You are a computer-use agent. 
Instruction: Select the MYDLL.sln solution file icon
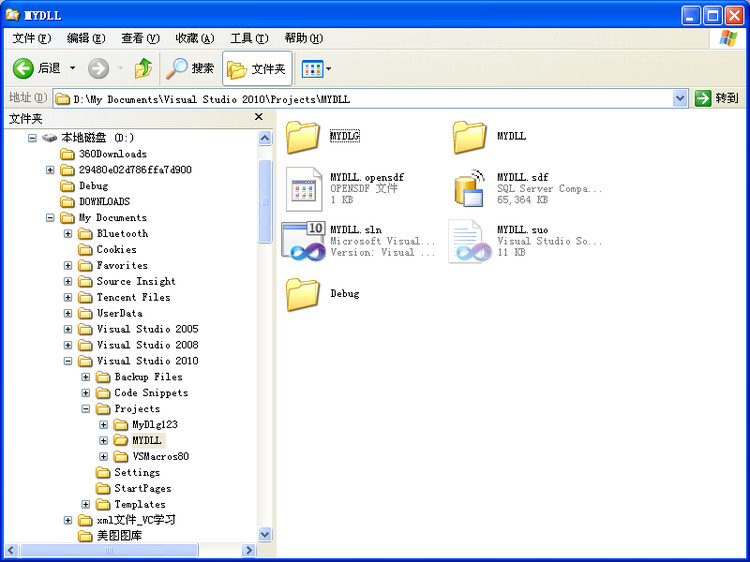tap(304, 241)
